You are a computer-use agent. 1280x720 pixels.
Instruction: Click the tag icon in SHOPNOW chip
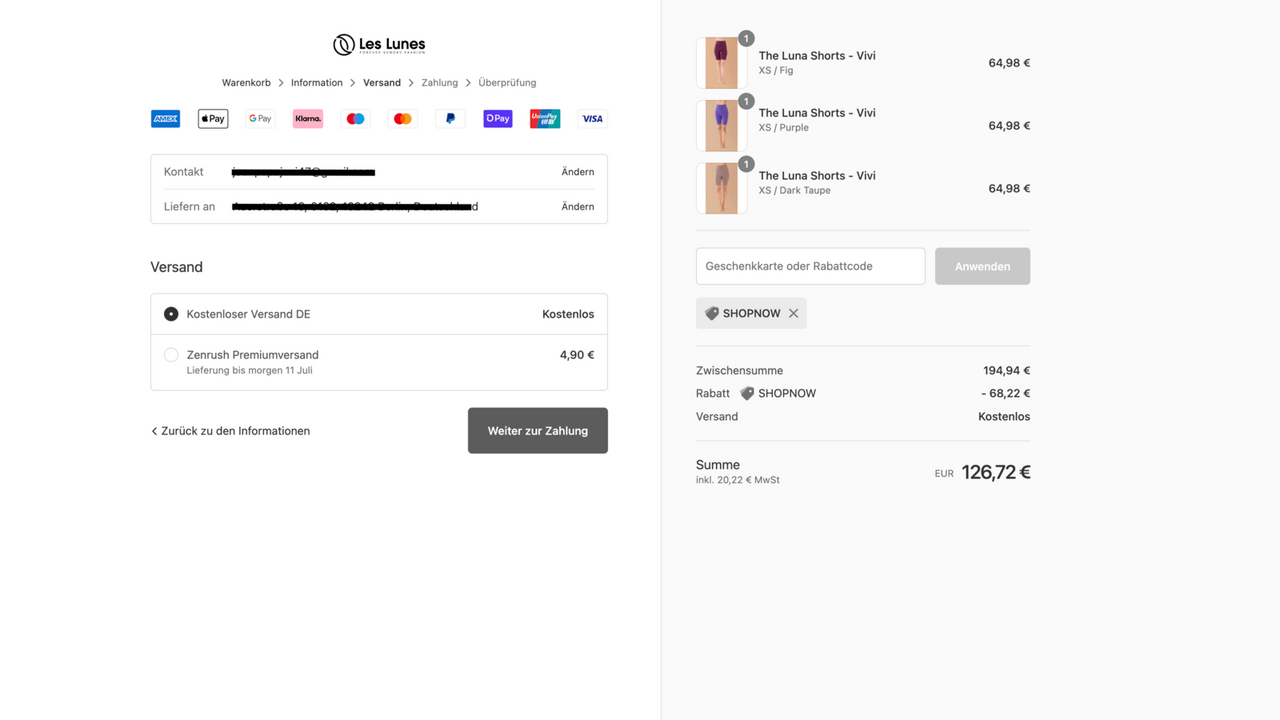coord(712,313)
